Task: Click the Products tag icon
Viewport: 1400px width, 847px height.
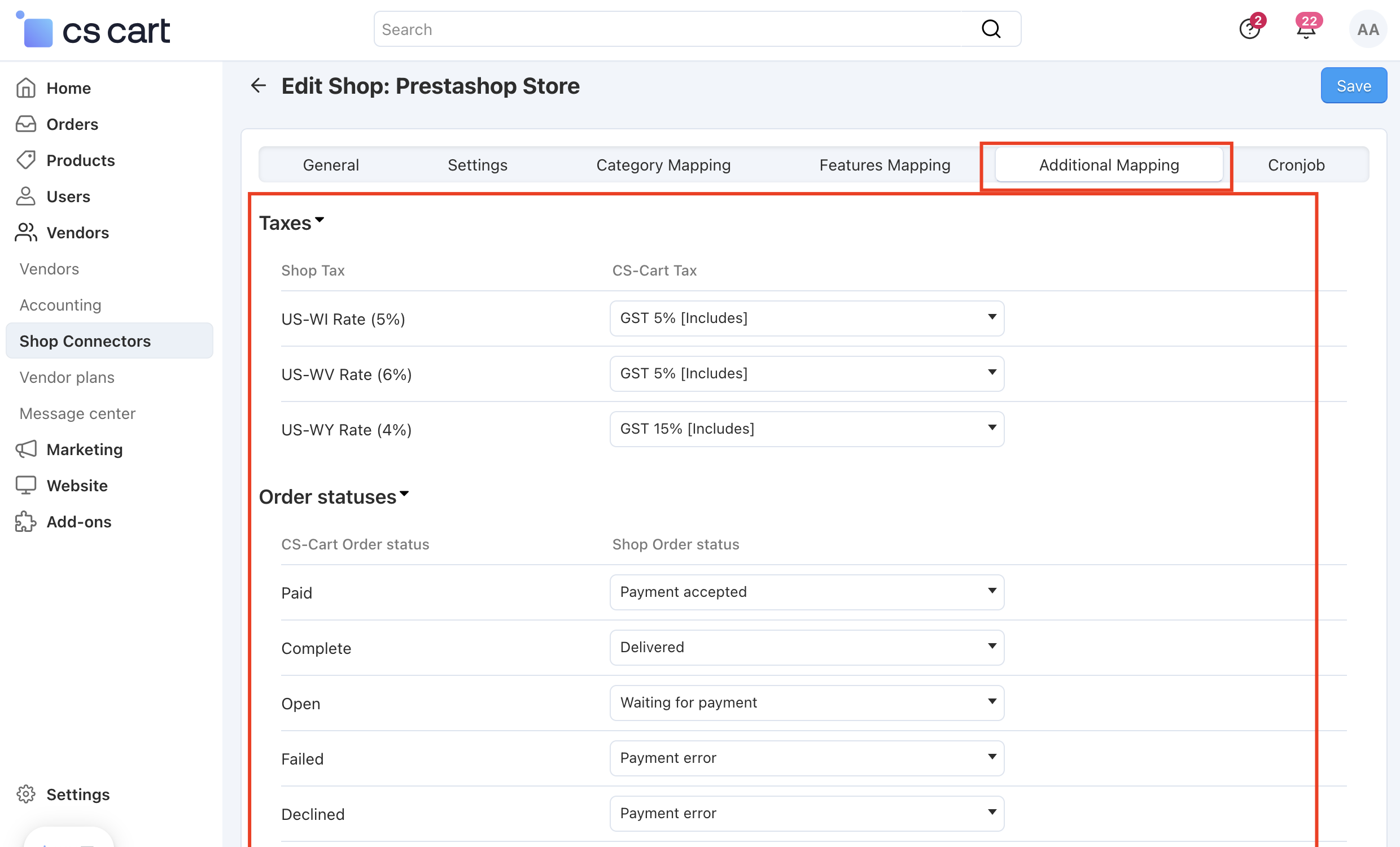Action: [x=26, y=160]
